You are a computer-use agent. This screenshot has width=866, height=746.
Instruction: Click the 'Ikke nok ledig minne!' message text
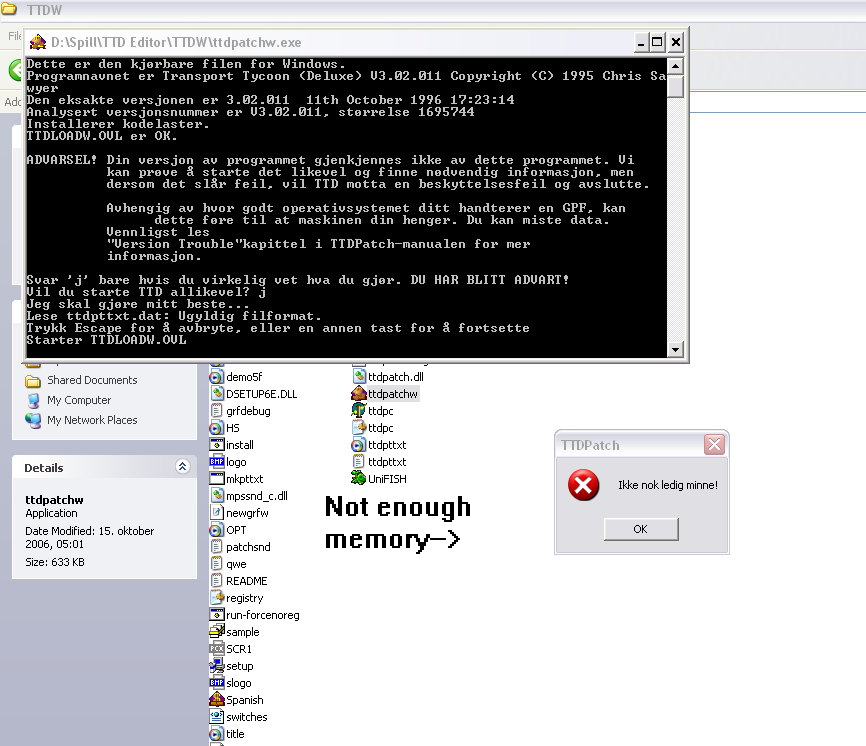[x=668, y=485]
